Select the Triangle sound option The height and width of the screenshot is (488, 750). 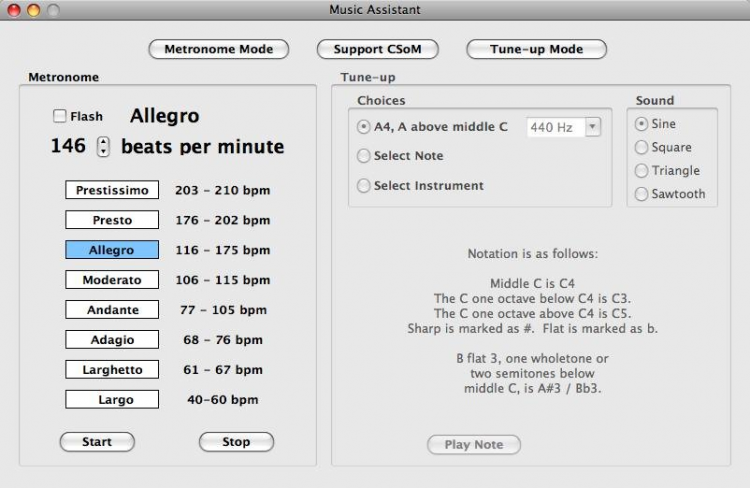642,171
